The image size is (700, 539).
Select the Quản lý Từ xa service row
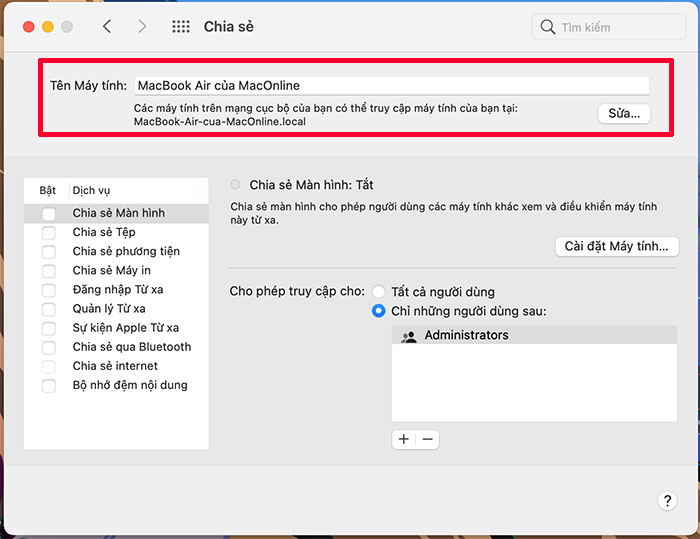tap(116, 309)
